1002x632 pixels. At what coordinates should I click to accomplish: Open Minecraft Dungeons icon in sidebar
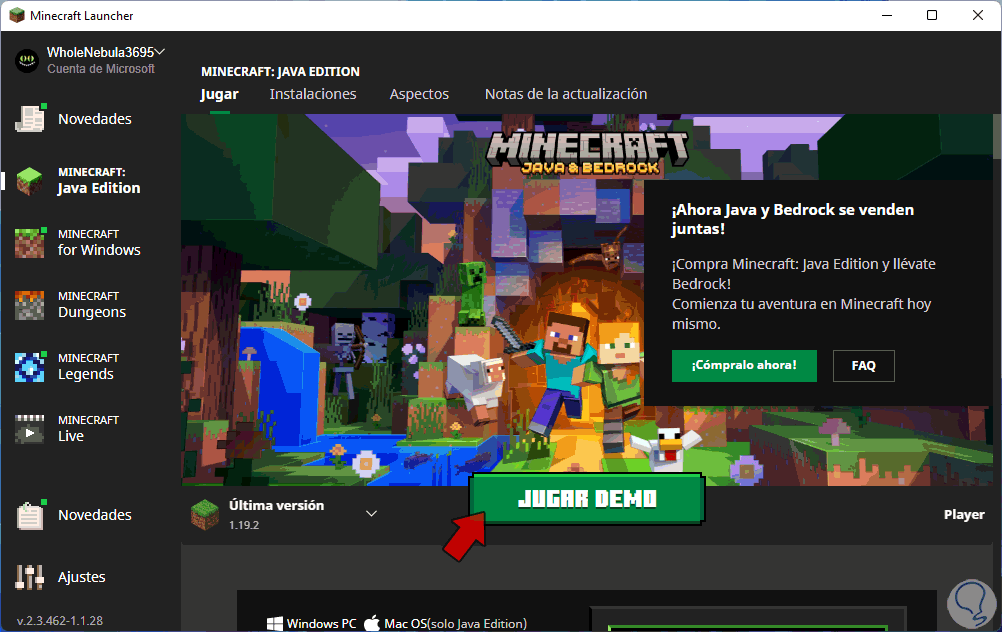(30, 305)
